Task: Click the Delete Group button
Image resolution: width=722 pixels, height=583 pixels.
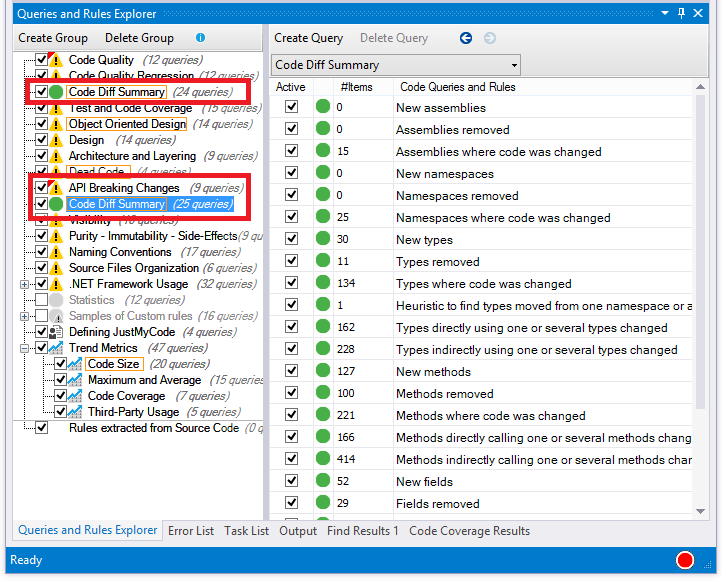Action: point(140,38)
